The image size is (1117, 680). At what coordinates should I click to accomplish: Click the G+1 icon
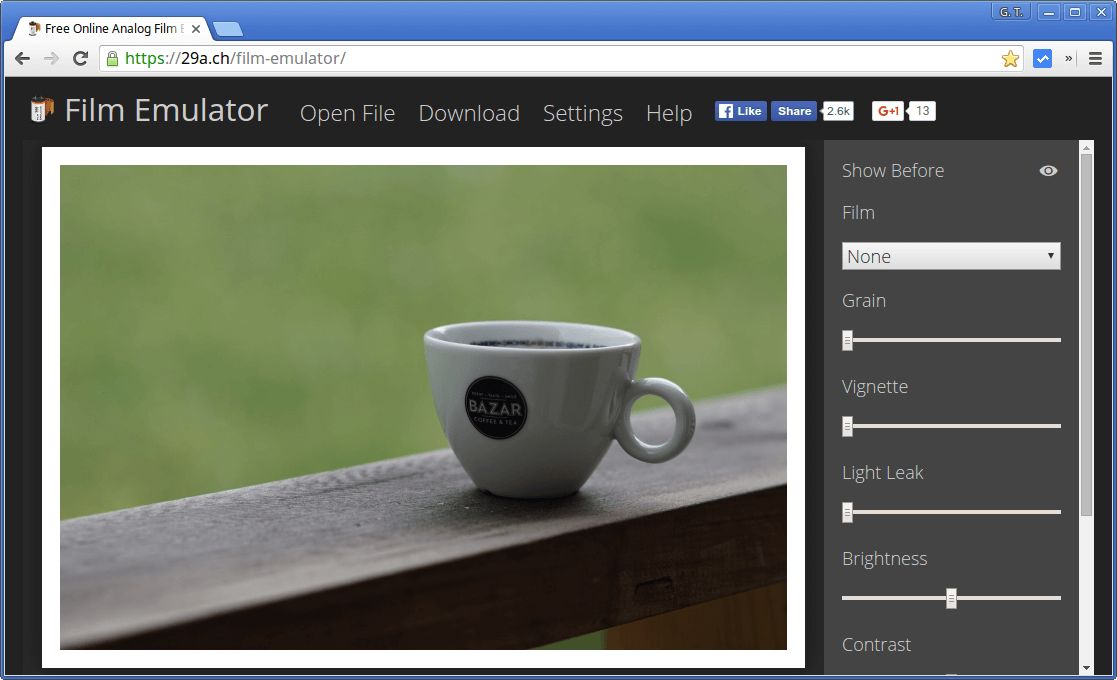888,110
